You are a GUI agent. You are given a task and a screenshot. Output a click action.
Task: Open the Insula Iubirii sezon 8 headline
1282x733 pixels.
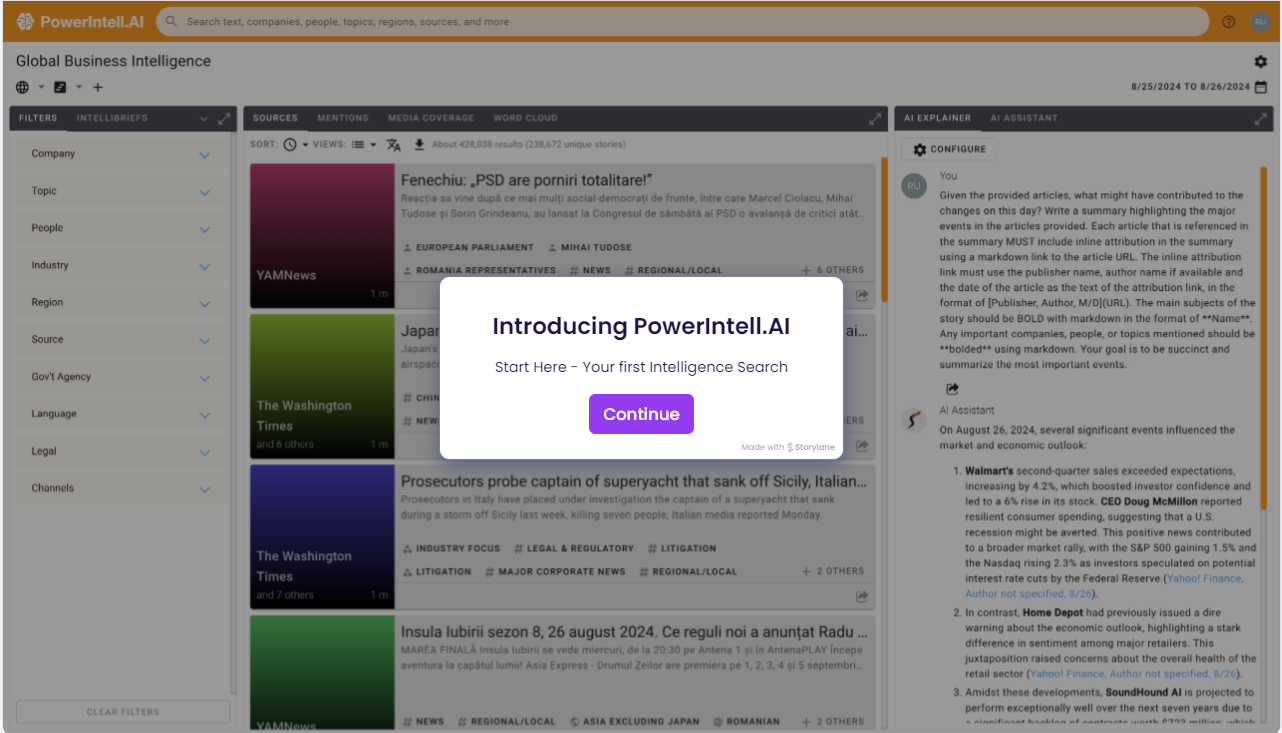pyautogui.click(x=634, y=632)
